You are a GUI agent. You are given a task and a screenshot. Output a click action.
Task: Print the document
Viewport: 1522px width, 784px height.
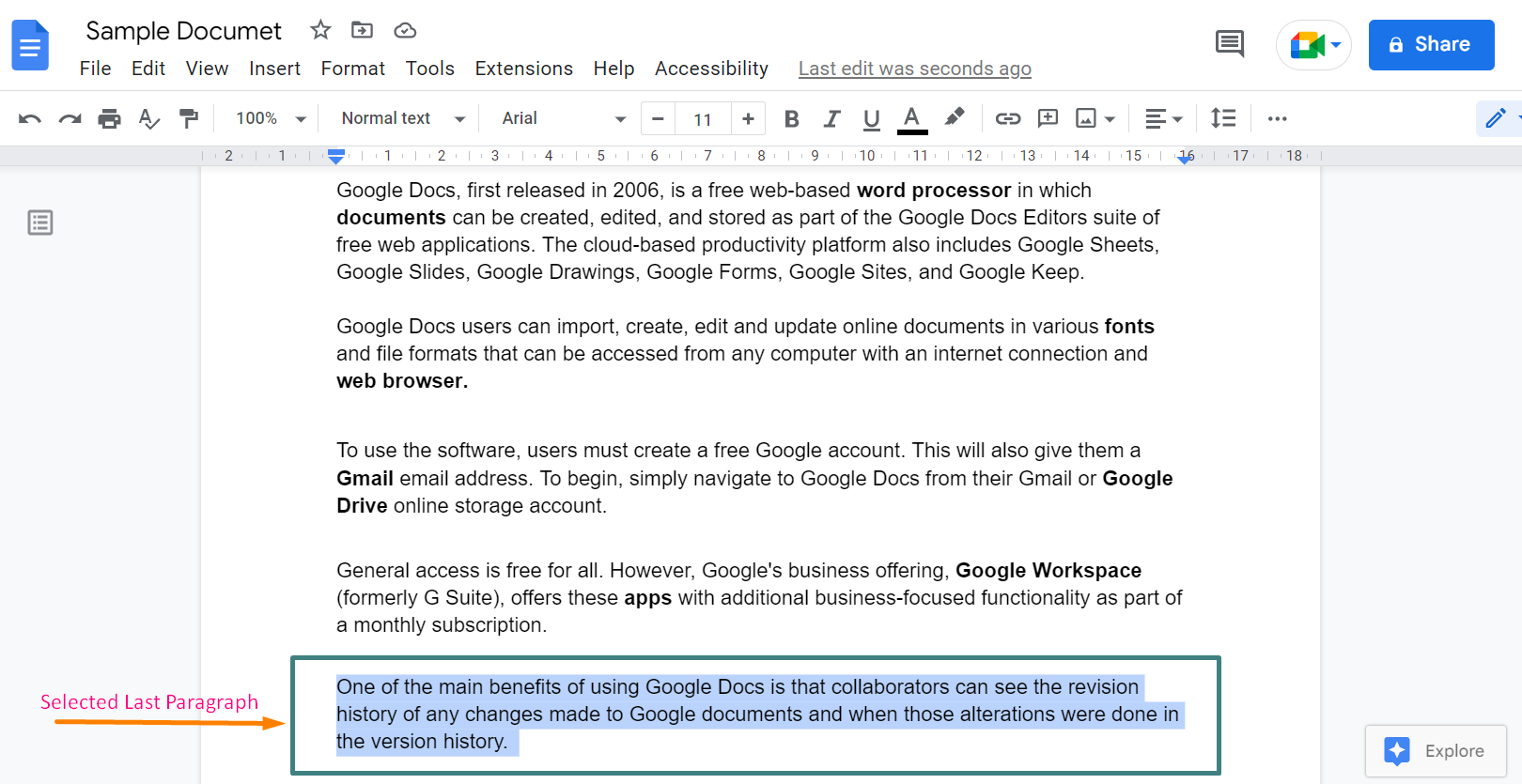coord(110,118)
